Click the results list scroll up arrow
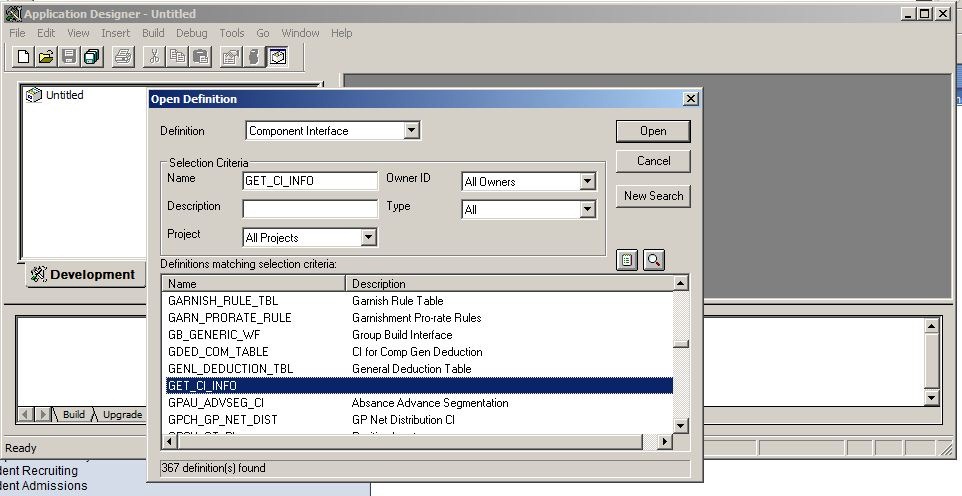This screenshot has height=496, width=962. (680, 283)
